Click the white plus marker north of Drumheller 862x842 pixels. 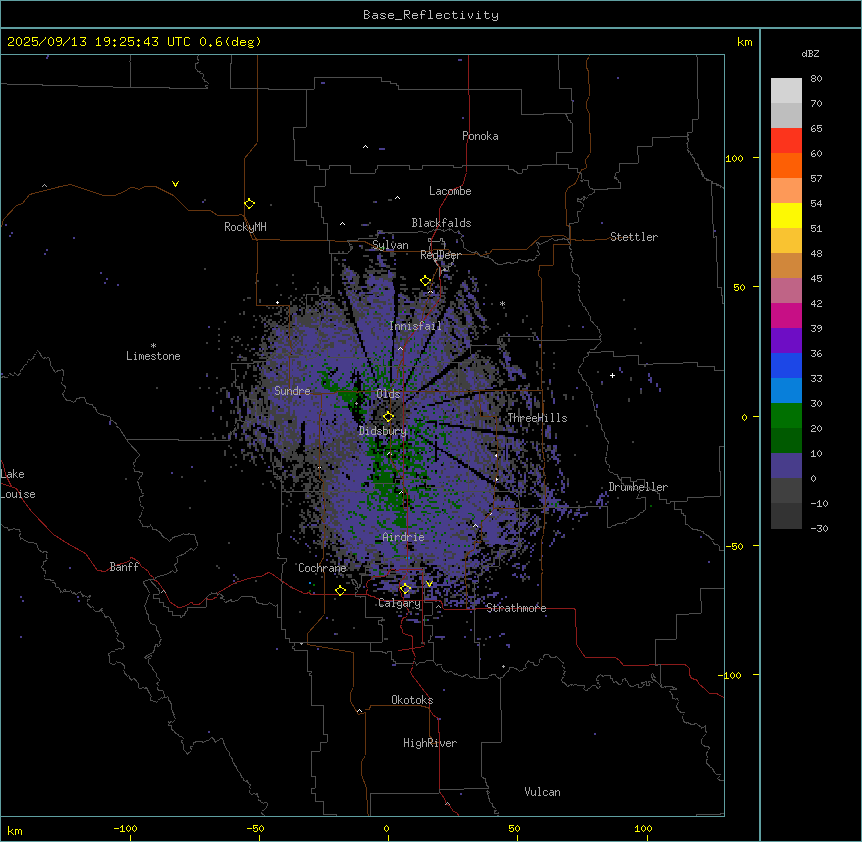612,375
